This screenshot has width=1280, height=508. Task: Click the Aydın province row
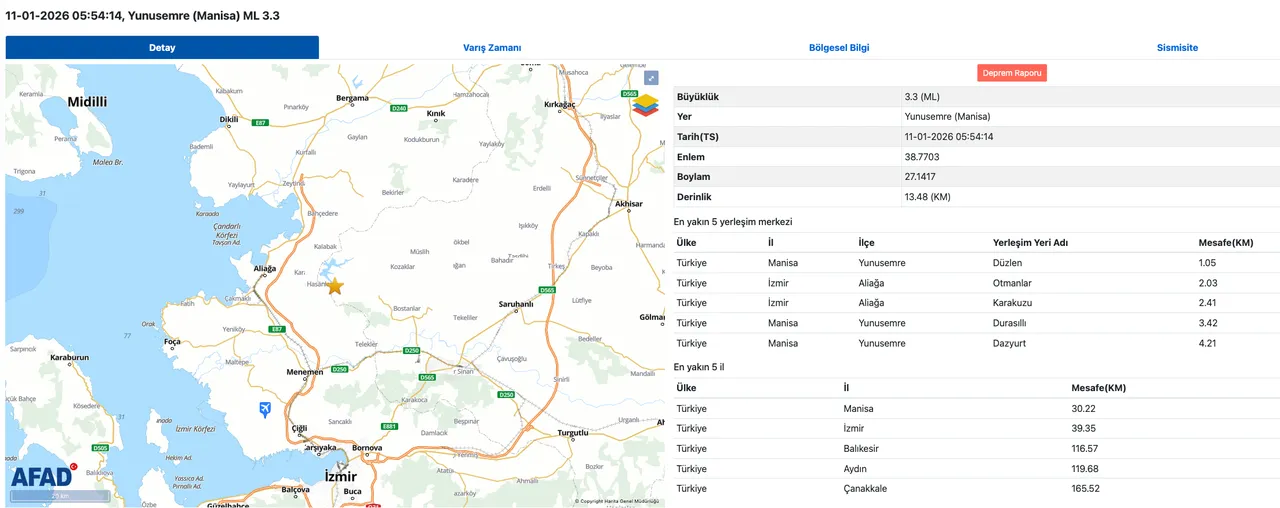pos(976,468)
